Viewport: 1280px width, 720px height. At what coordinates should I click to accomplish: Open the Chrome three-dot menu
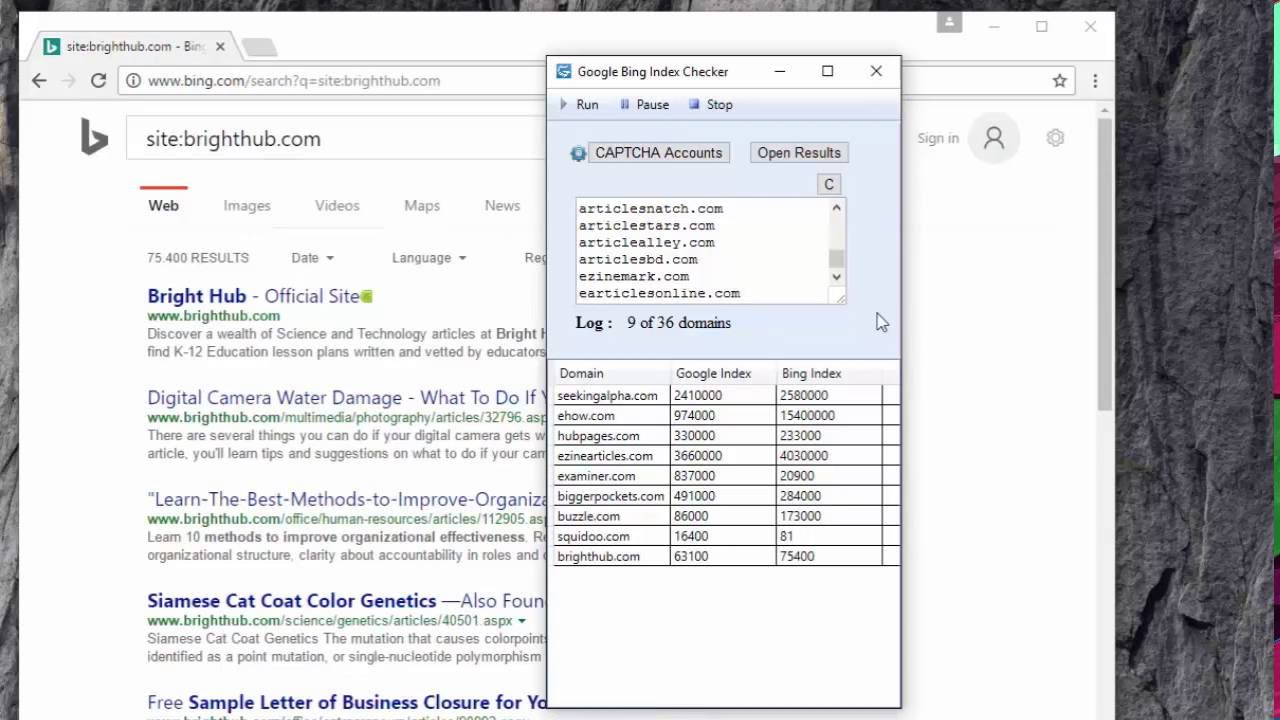click(1095, 81)
